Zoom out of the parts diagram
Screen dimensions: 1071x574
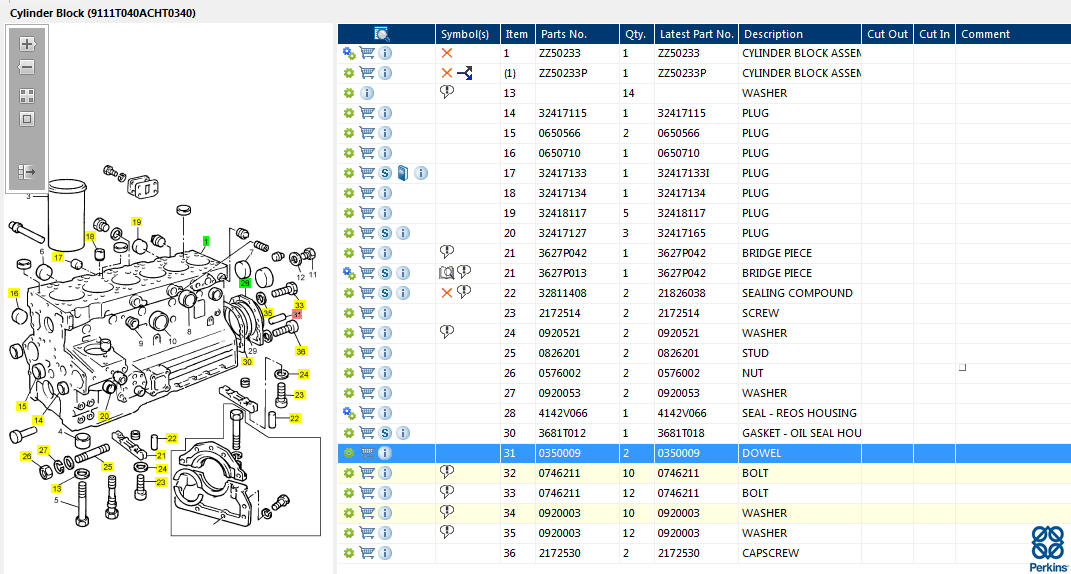click(x=27, y=67)
